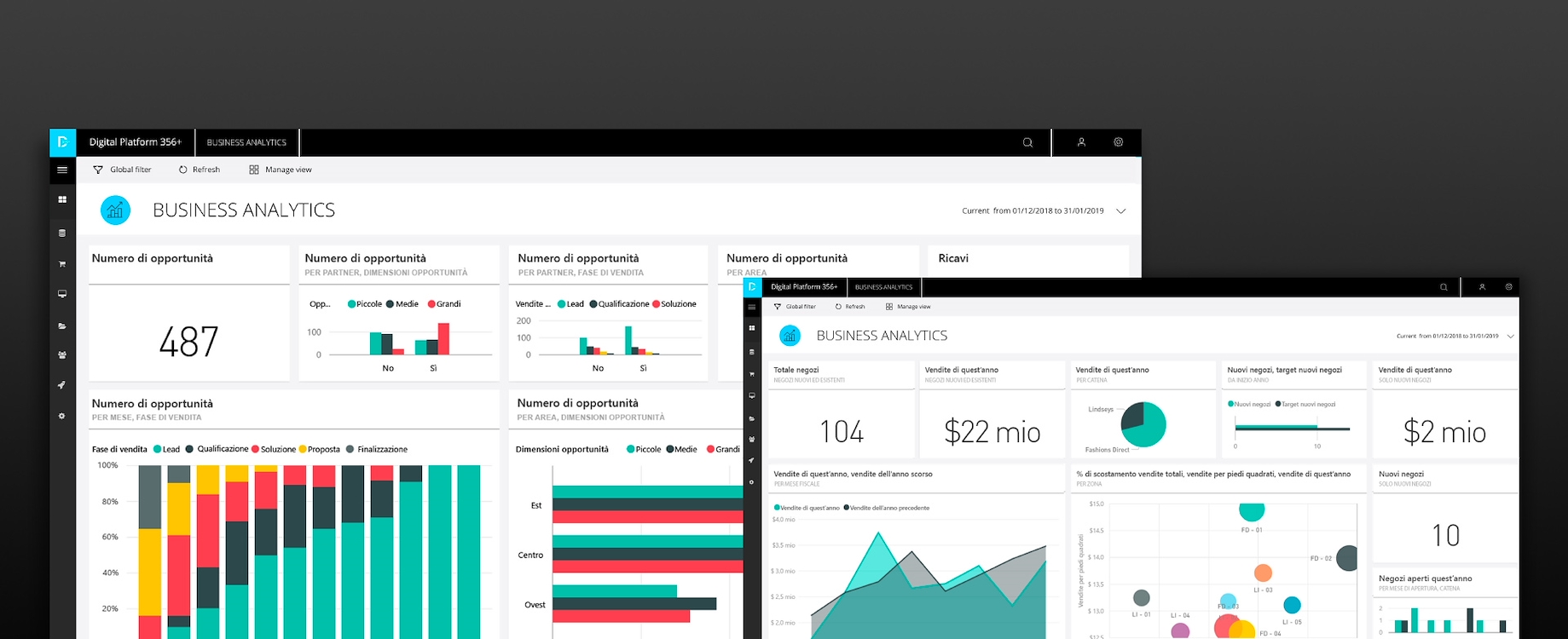Viewport: 1568px width, 639px height.
Task: Click the blue analytics chart icon in the small window
Action: [790, 336]
